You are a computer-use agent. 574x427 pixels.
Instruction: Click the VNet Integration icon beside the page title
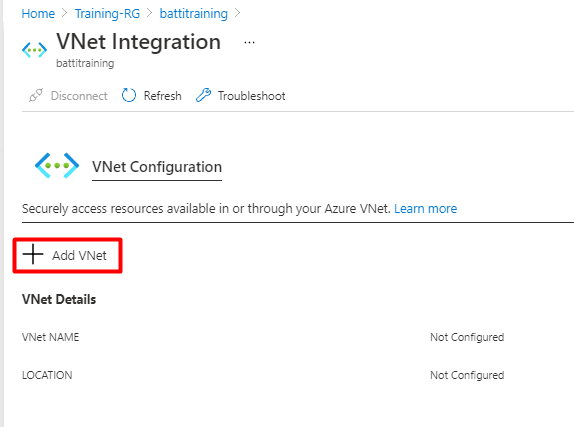[34, 50]
